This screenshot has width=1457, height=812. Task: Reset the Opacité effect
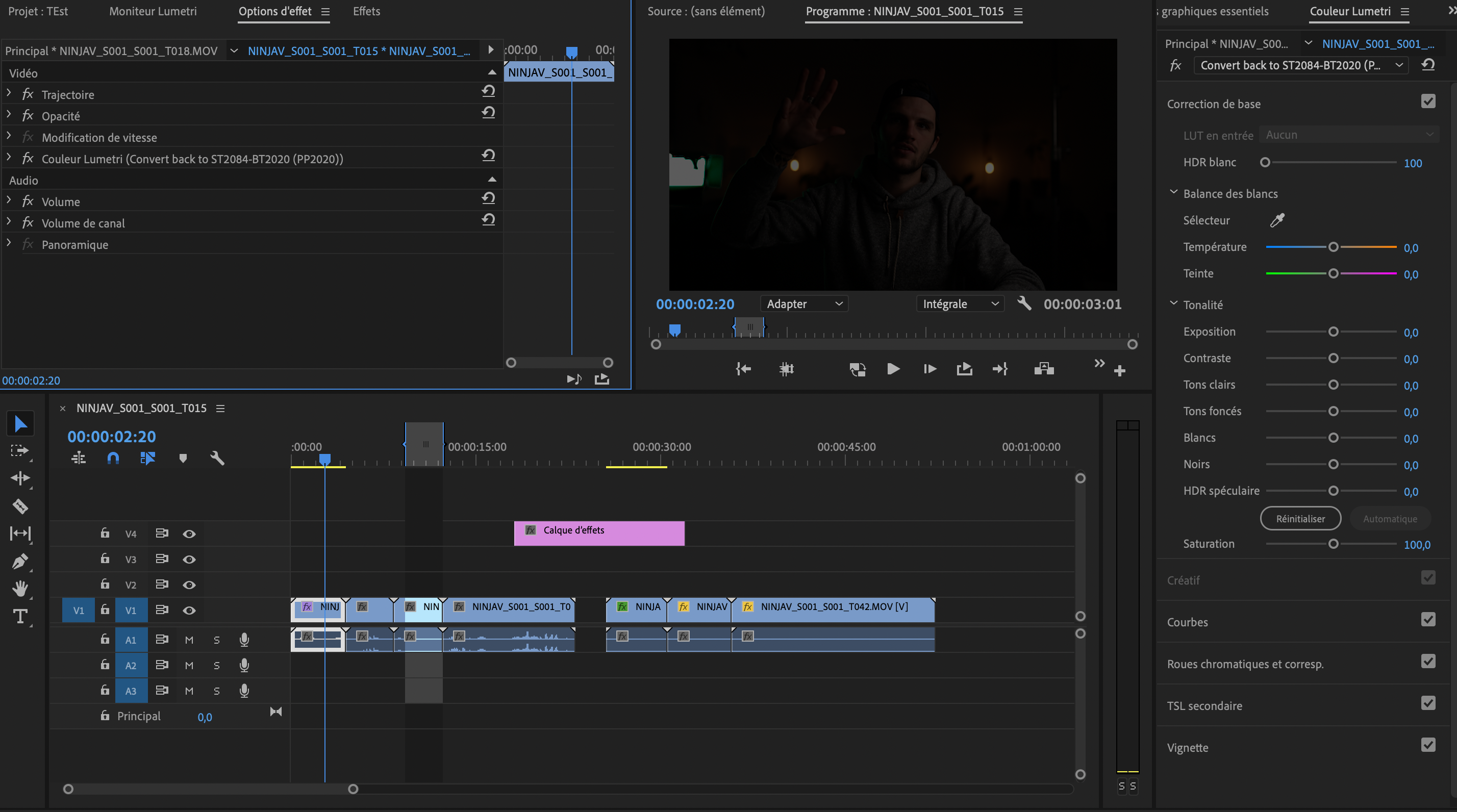[488, 113]
